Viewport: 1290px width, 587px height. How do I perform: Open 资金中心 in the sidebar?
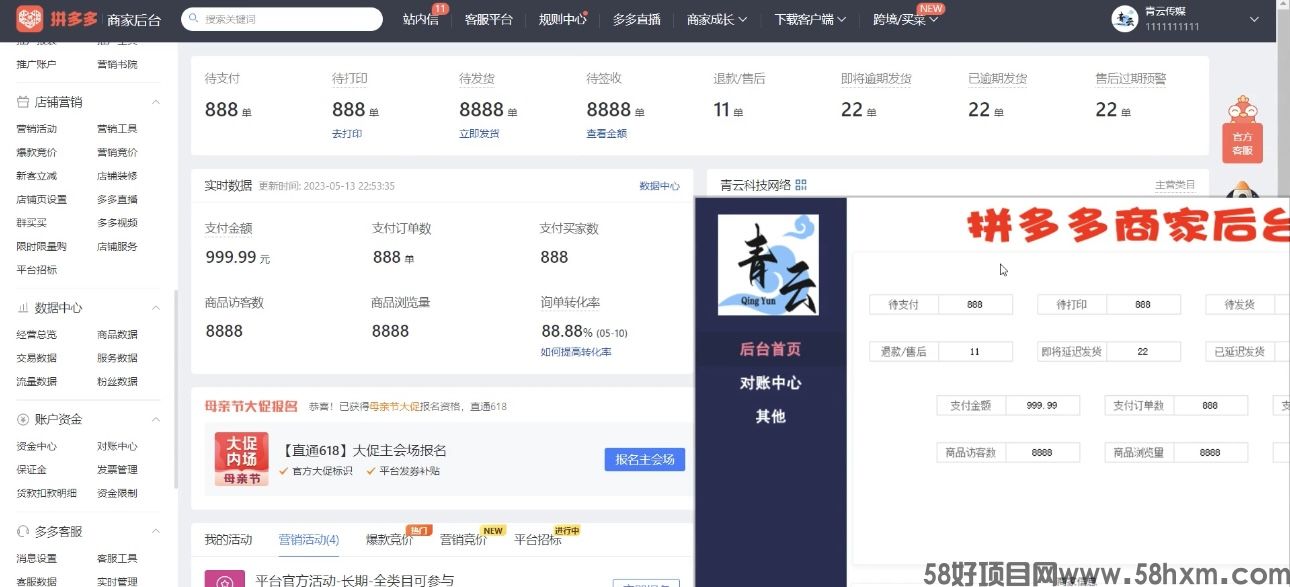(37, 447)
